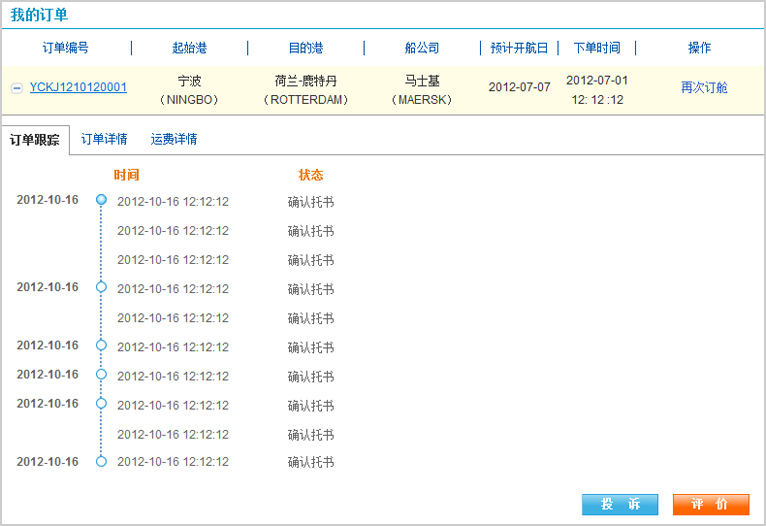Open order number YCKJ1210120001 link
This screenshot has height=526, width=766.
tap(78, 87)
